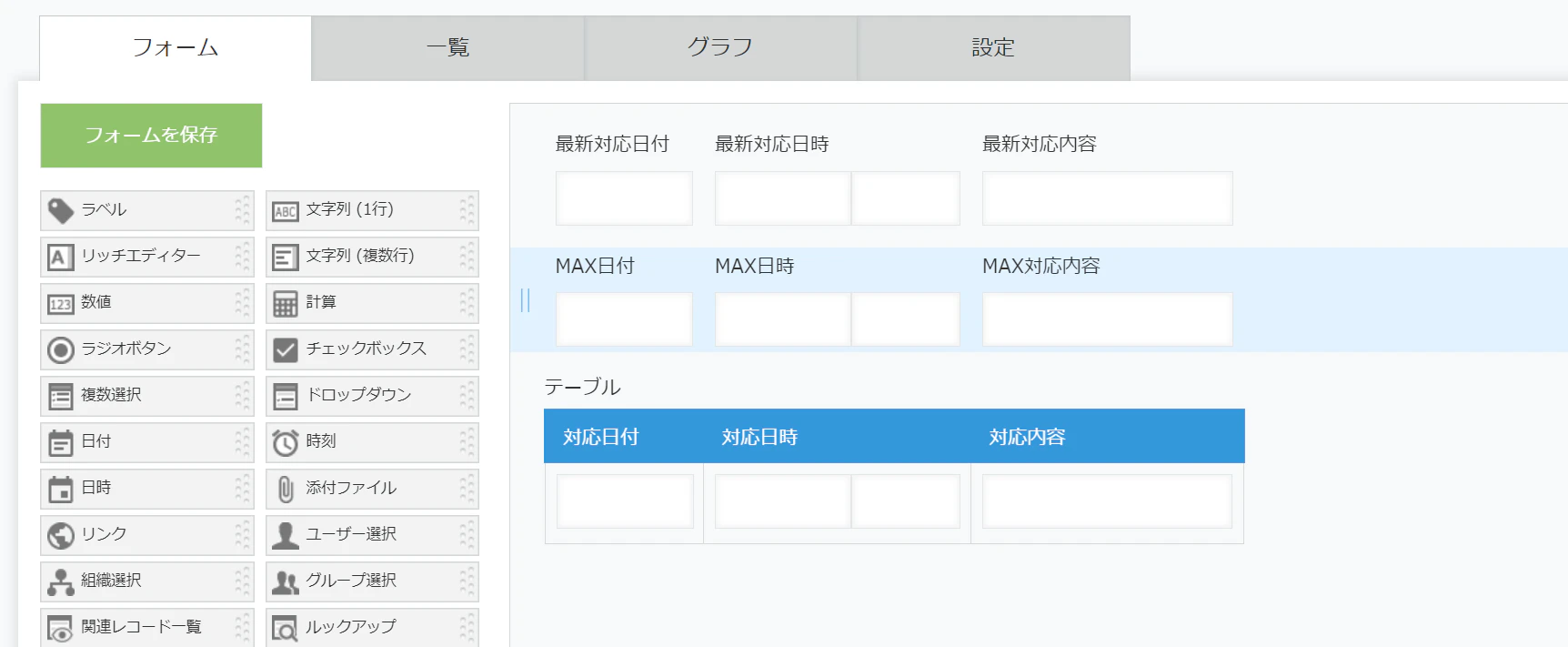Click the row handle beside MAX日付
The image size is (1568, 647).
click(525, 300)
